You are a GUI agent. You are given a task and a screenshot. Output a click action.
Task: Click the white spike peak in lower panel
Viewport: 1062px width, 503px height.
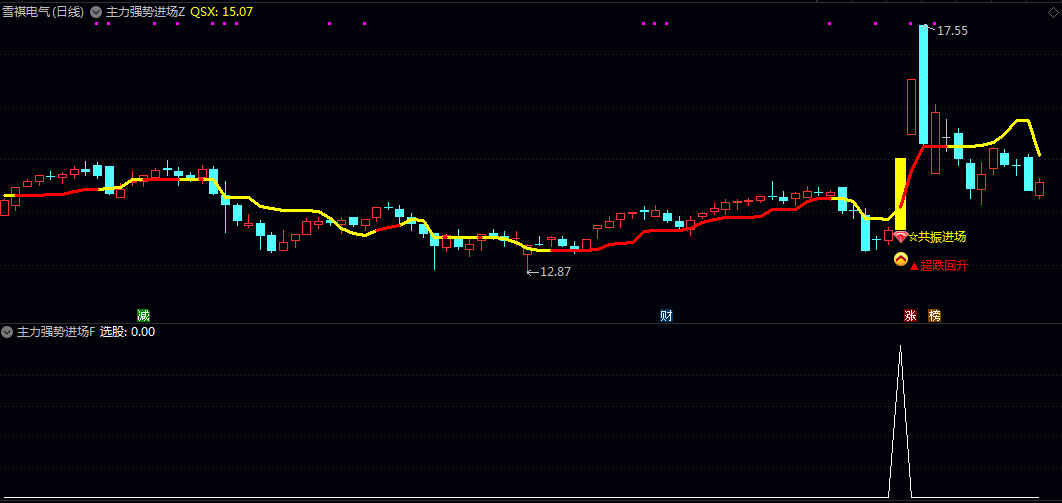pos(900,347)
